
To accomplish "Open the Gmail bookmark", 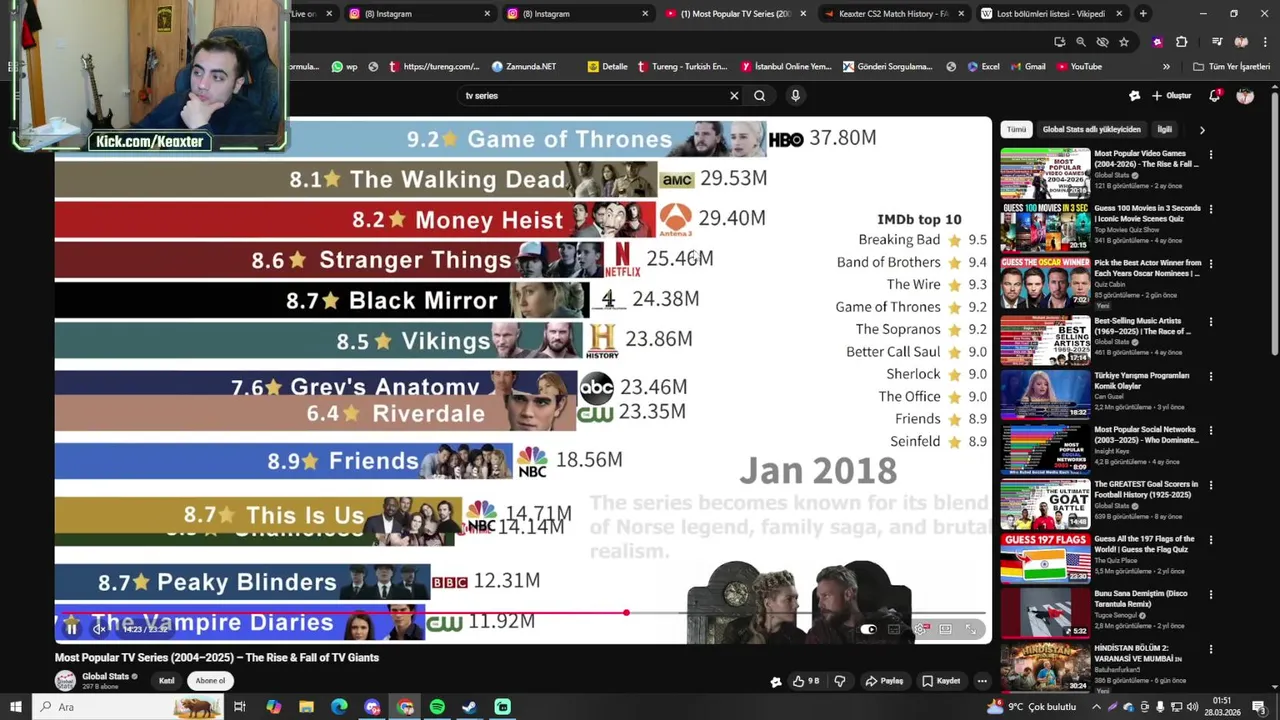I will [1028, 67].
